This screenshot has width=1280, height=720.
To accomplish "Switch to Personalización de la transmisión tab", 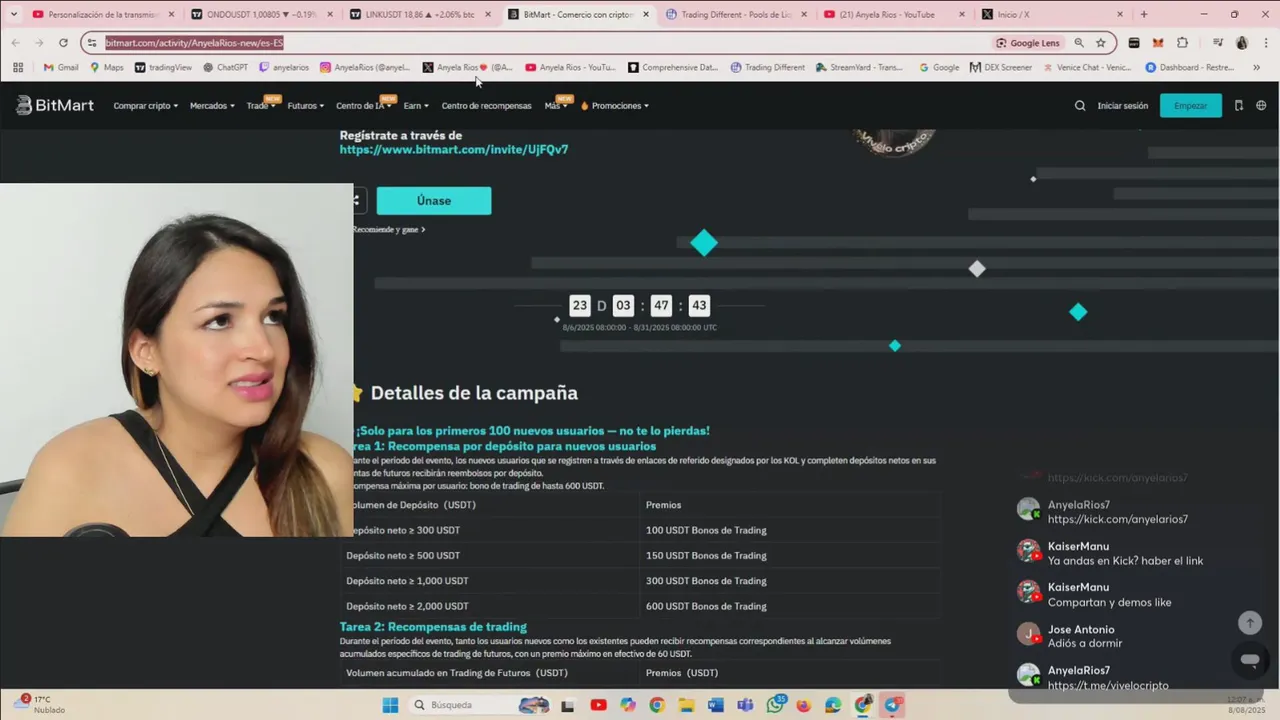I will [102, 15].
